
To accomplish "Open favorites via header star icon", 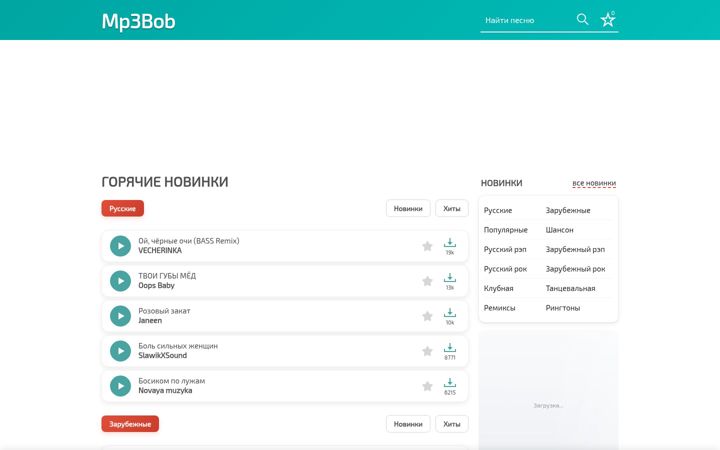I will [x=608, y=19].
